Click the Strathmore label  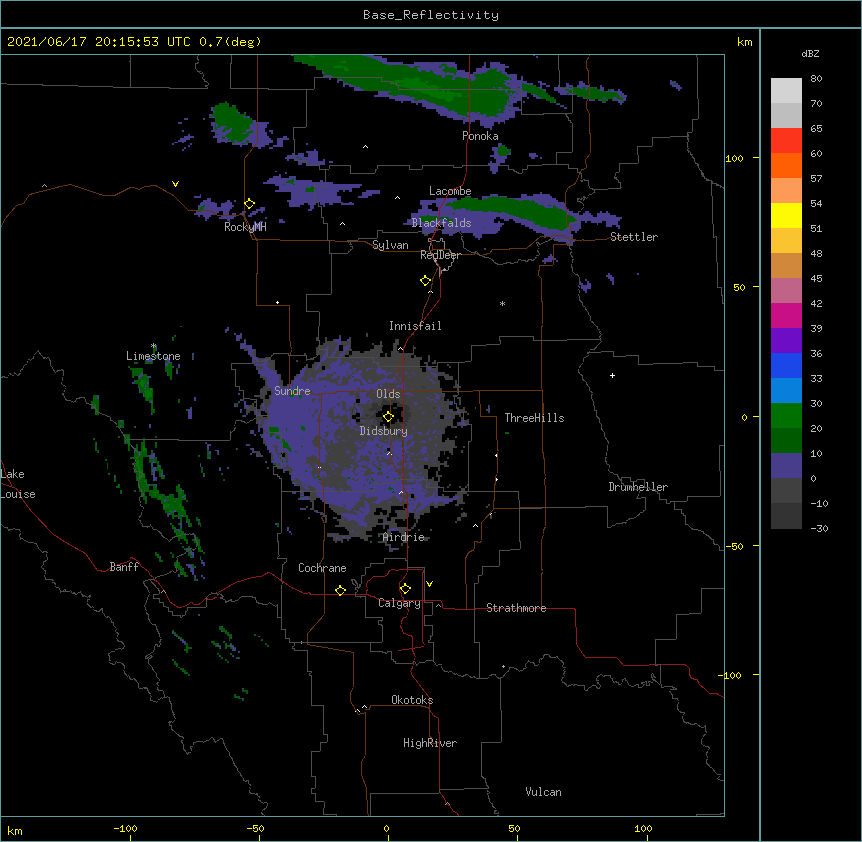coord(516,608)
